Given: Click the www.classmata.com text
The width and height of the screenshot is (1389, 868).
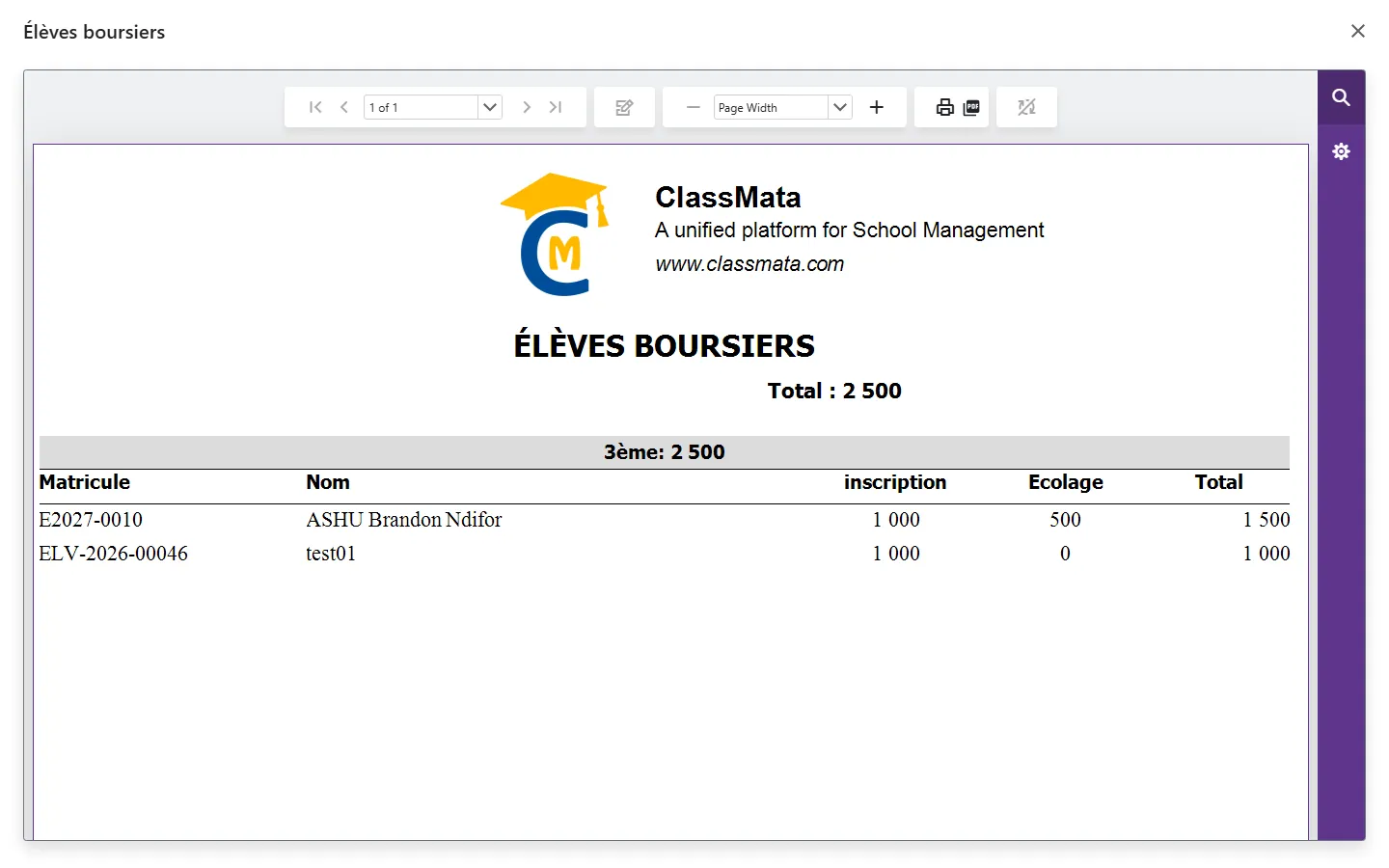Looking at the screenshot, I should click(749, 264).
